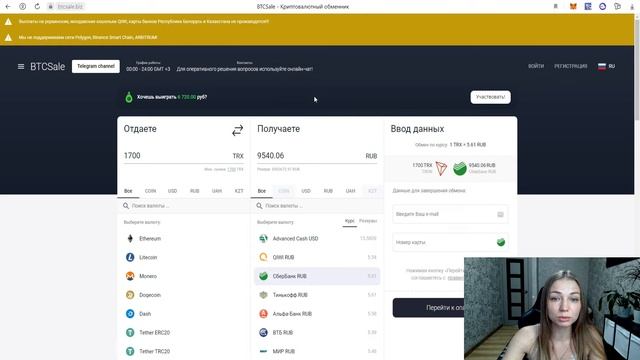This screenshot has width=640, height=360.
Task: Open the hamburger menu next to BTCSale
Action: point(21,67)
